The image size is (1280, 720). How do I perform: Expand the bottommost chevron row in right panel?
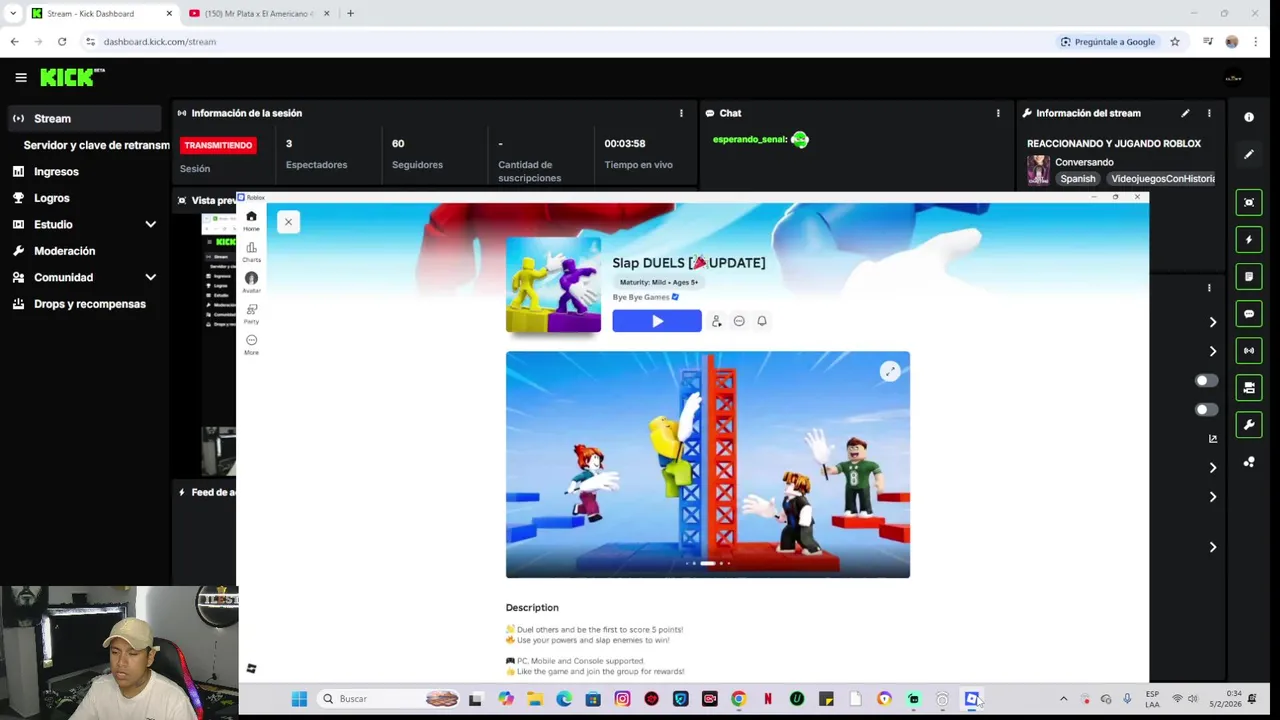[1213, 547]
